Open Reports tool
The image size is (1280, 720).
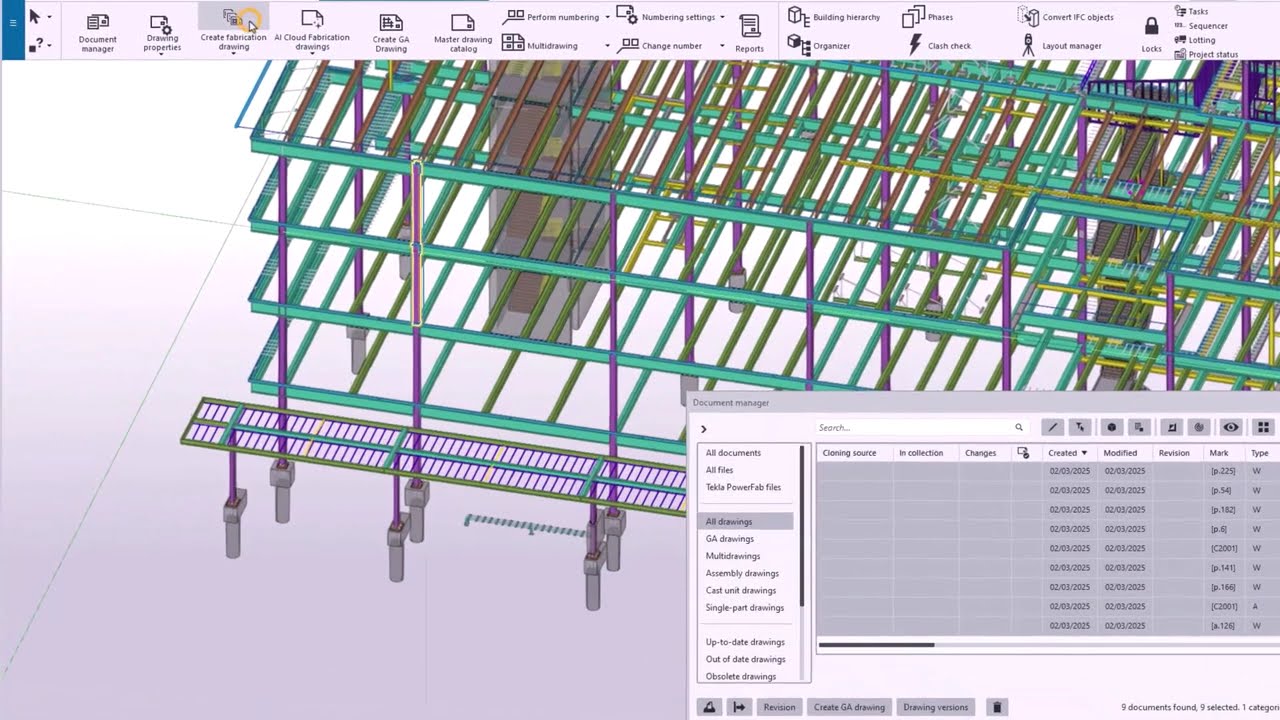click(749, 33)
